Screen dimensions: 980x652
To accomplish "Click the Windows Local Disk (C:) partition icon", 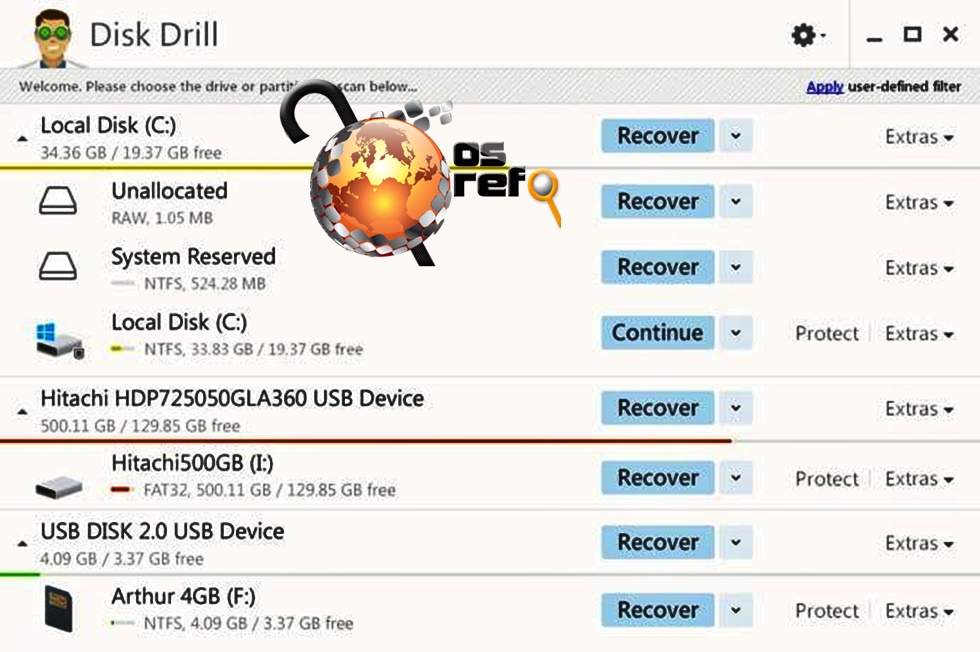I will point(59,341).
